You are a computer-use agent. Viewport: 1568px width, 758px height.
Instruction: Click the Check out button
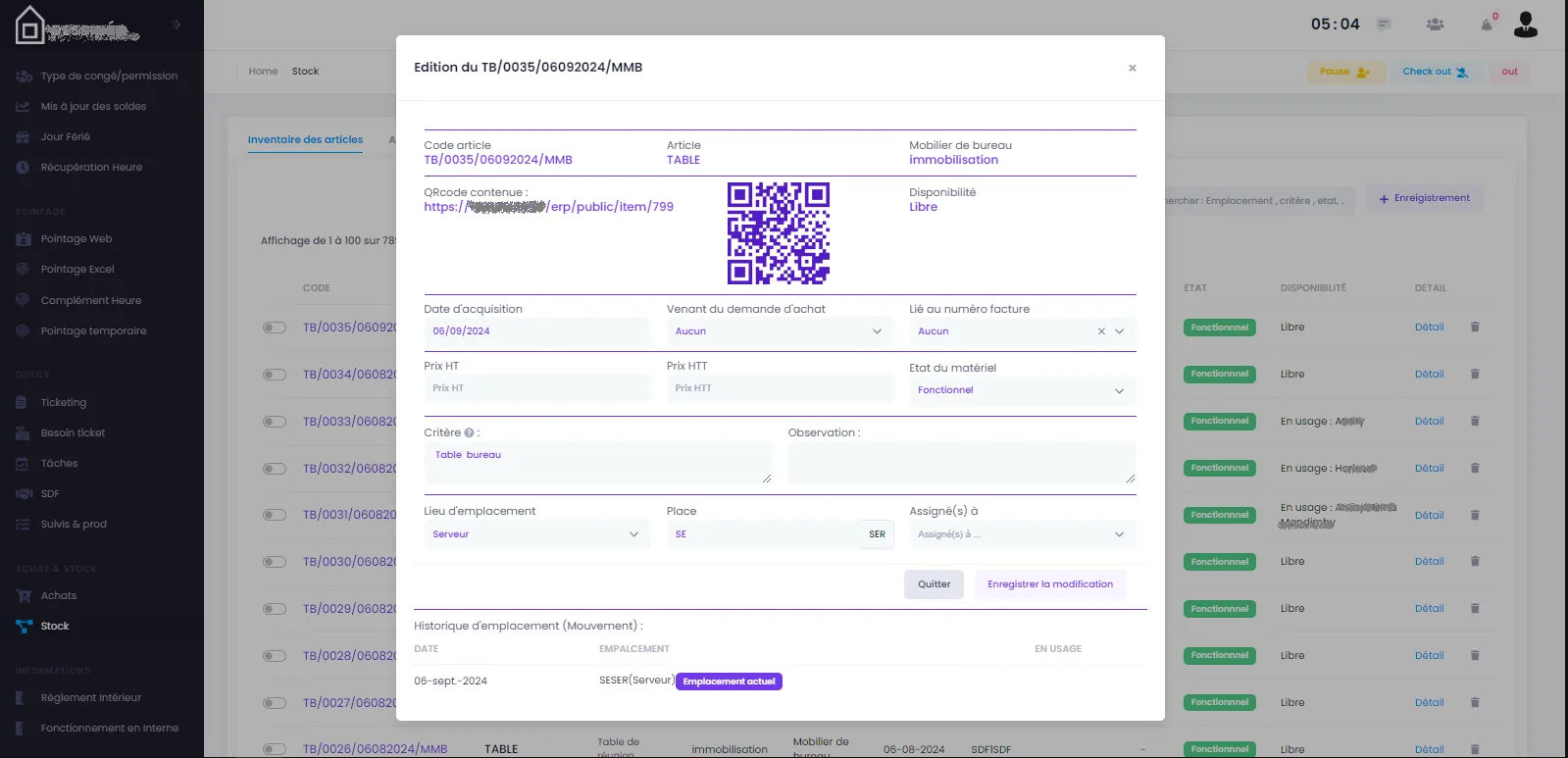[x=1434, y=72]
